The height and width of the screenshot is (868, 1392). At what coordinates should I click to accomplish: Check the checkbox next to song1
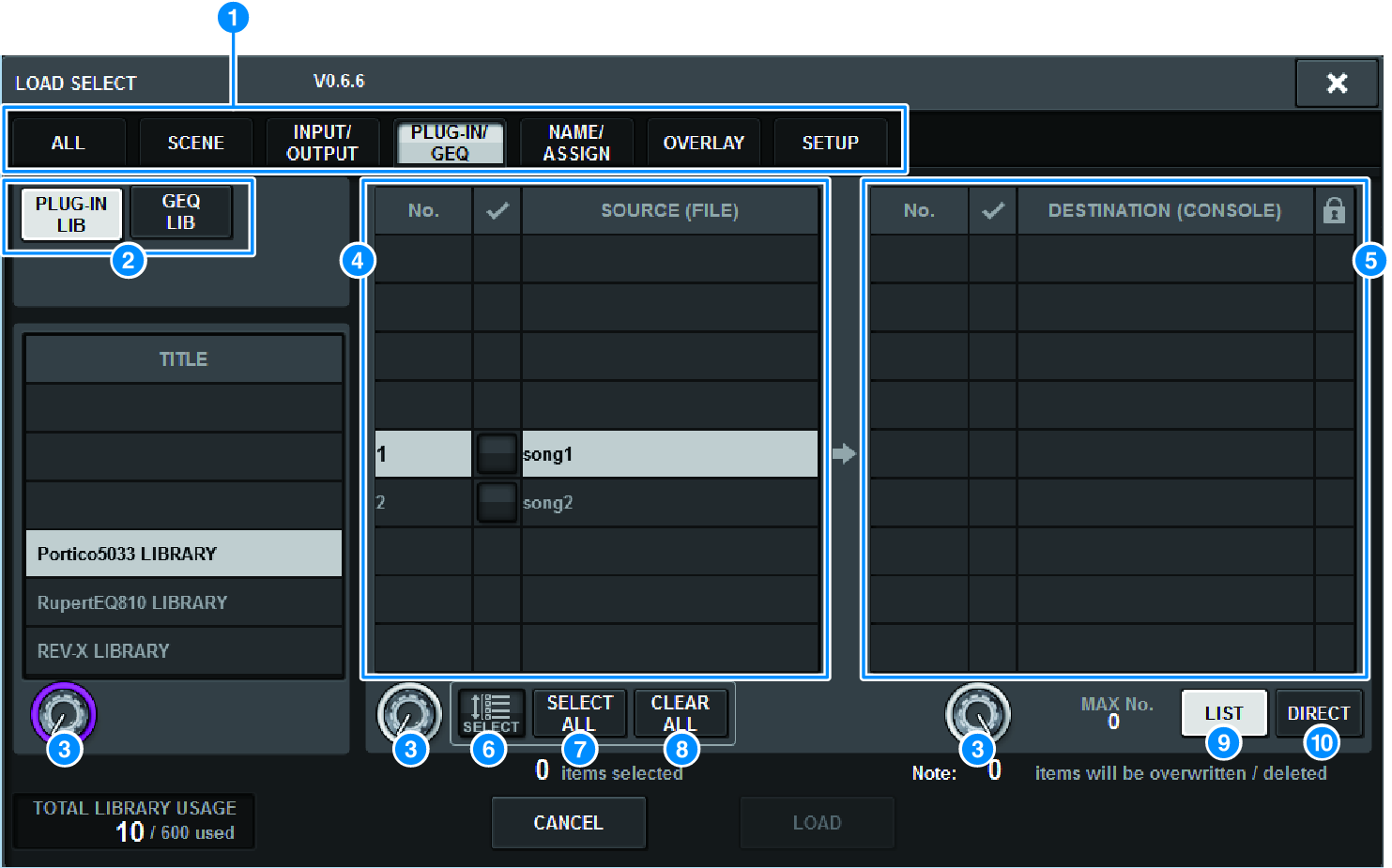coord(497,453)
